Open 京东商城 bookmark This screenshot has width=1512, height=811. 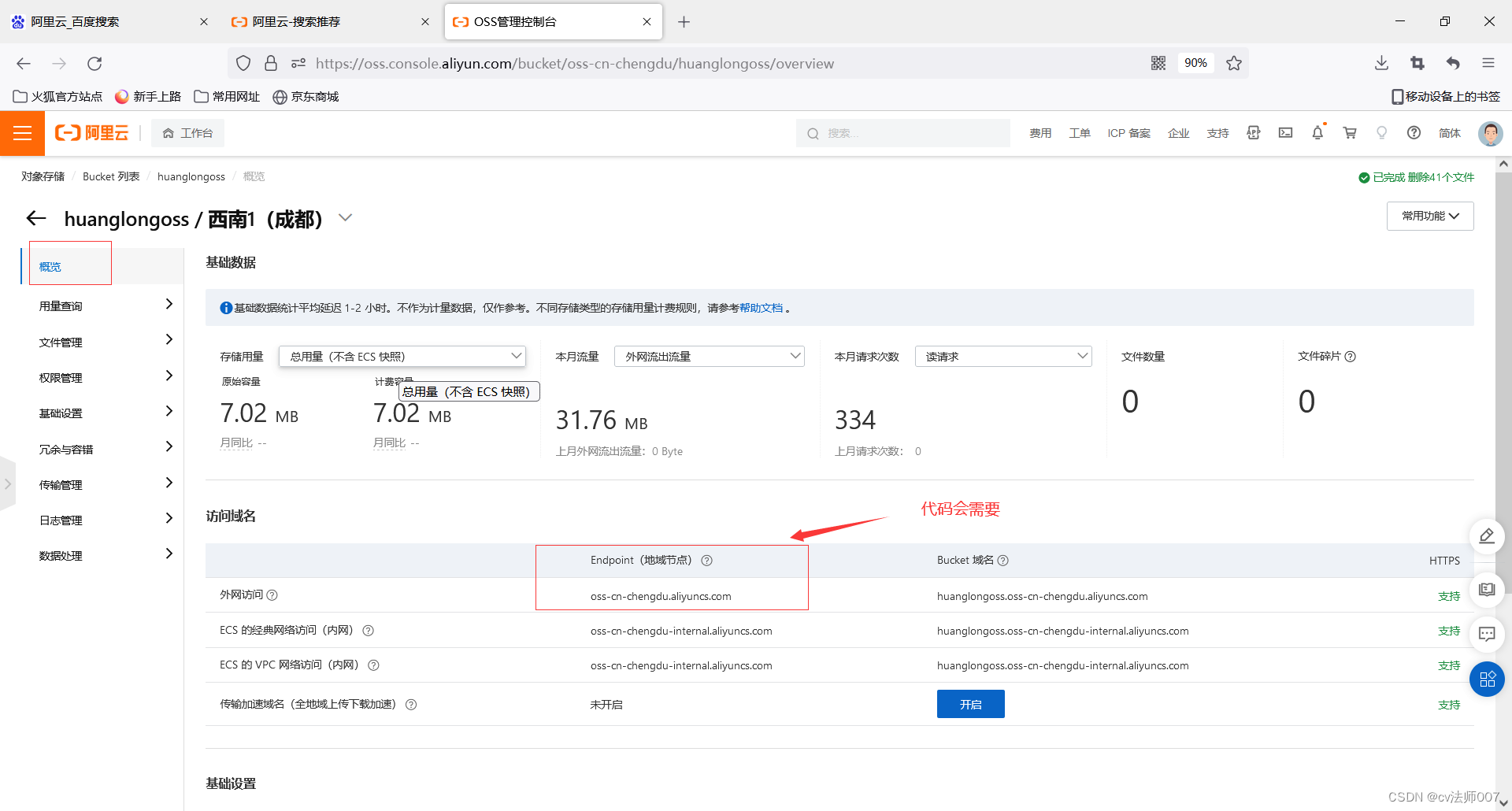coord(306,97)
